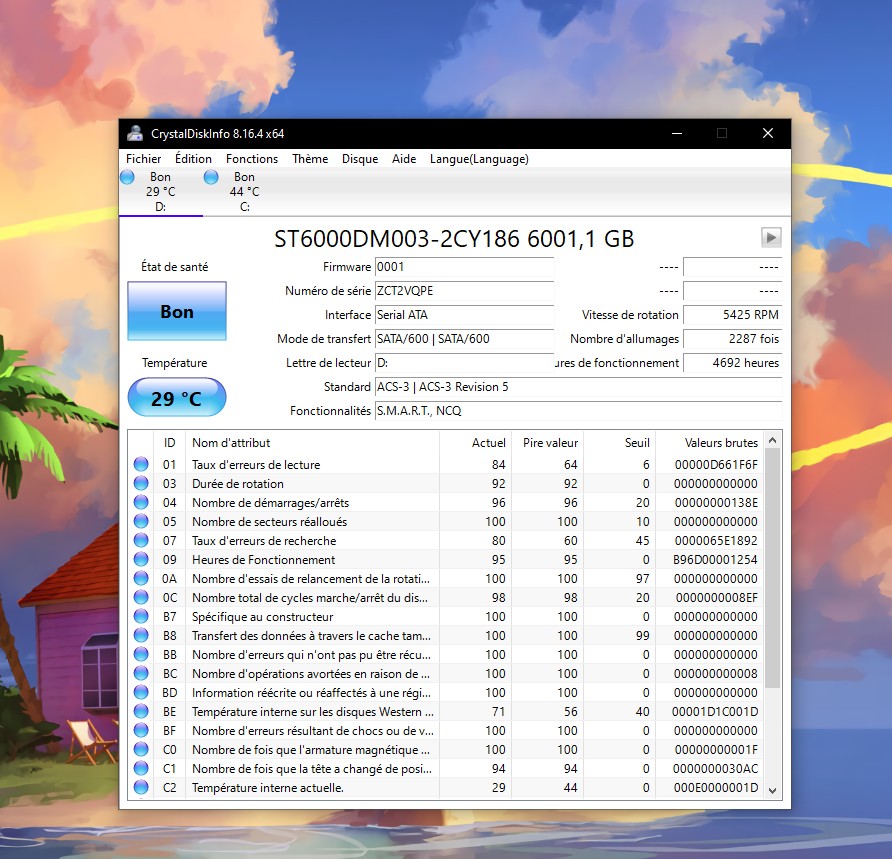This screenshot has width=892, height=859.
Task: Click the status orb for attribute 07
Action: tap(141, 540)
